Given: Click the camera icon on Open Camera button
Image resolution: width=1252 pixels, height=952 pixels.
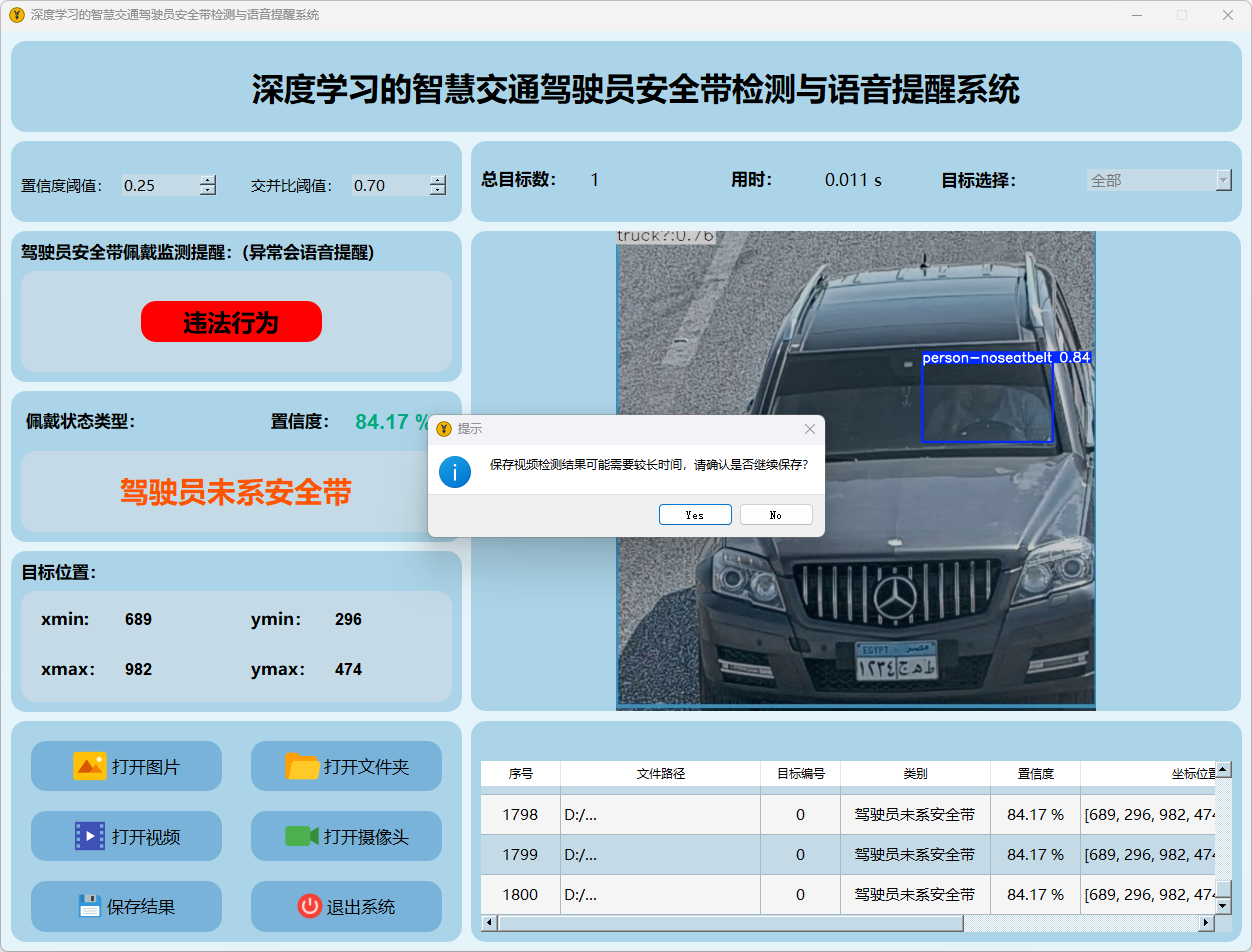Looking at the screenshot, I should 301,836.
